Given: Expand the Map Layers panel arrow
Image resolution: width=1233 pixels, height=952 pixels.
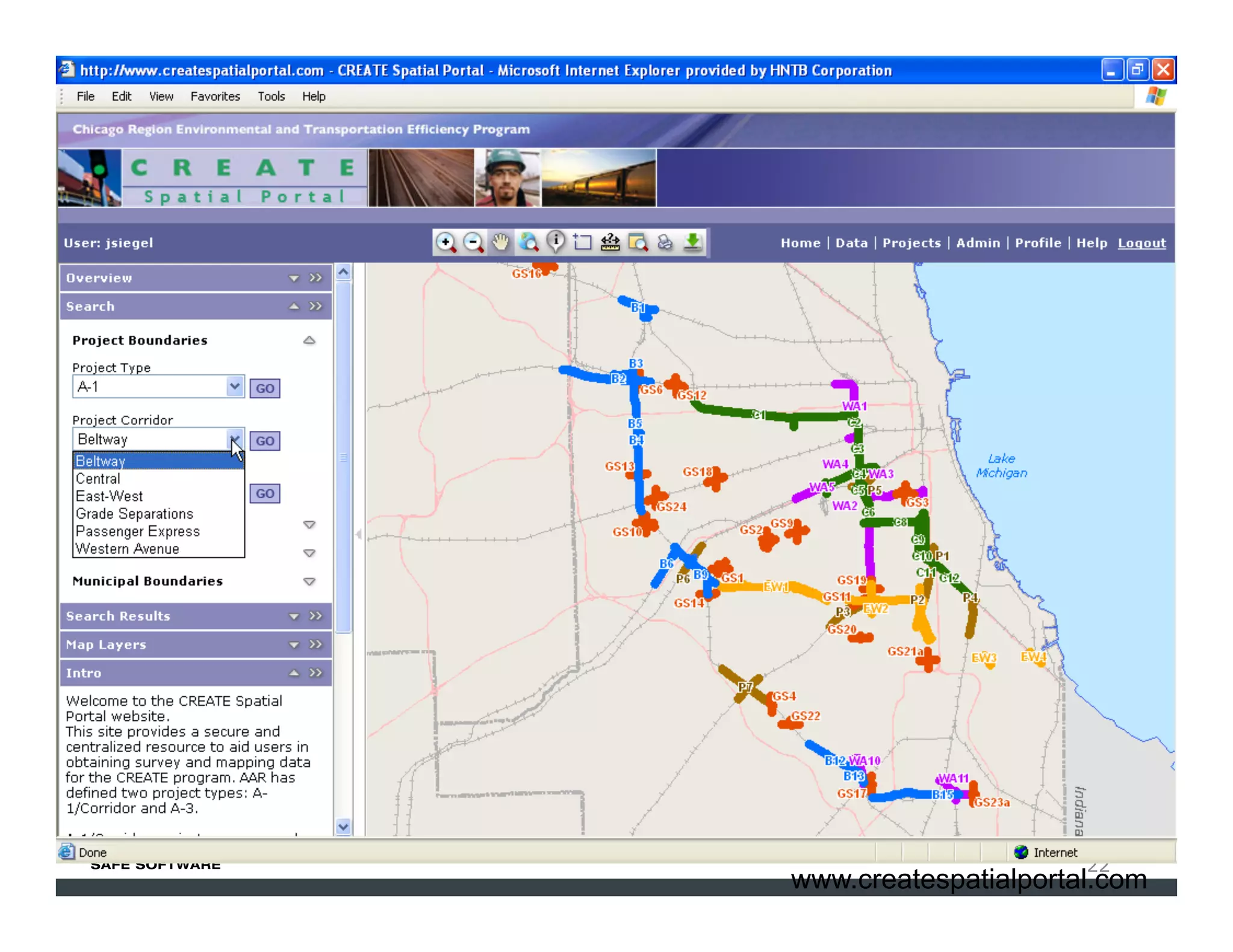Looking at the screenshot, I should click(294, 644).
